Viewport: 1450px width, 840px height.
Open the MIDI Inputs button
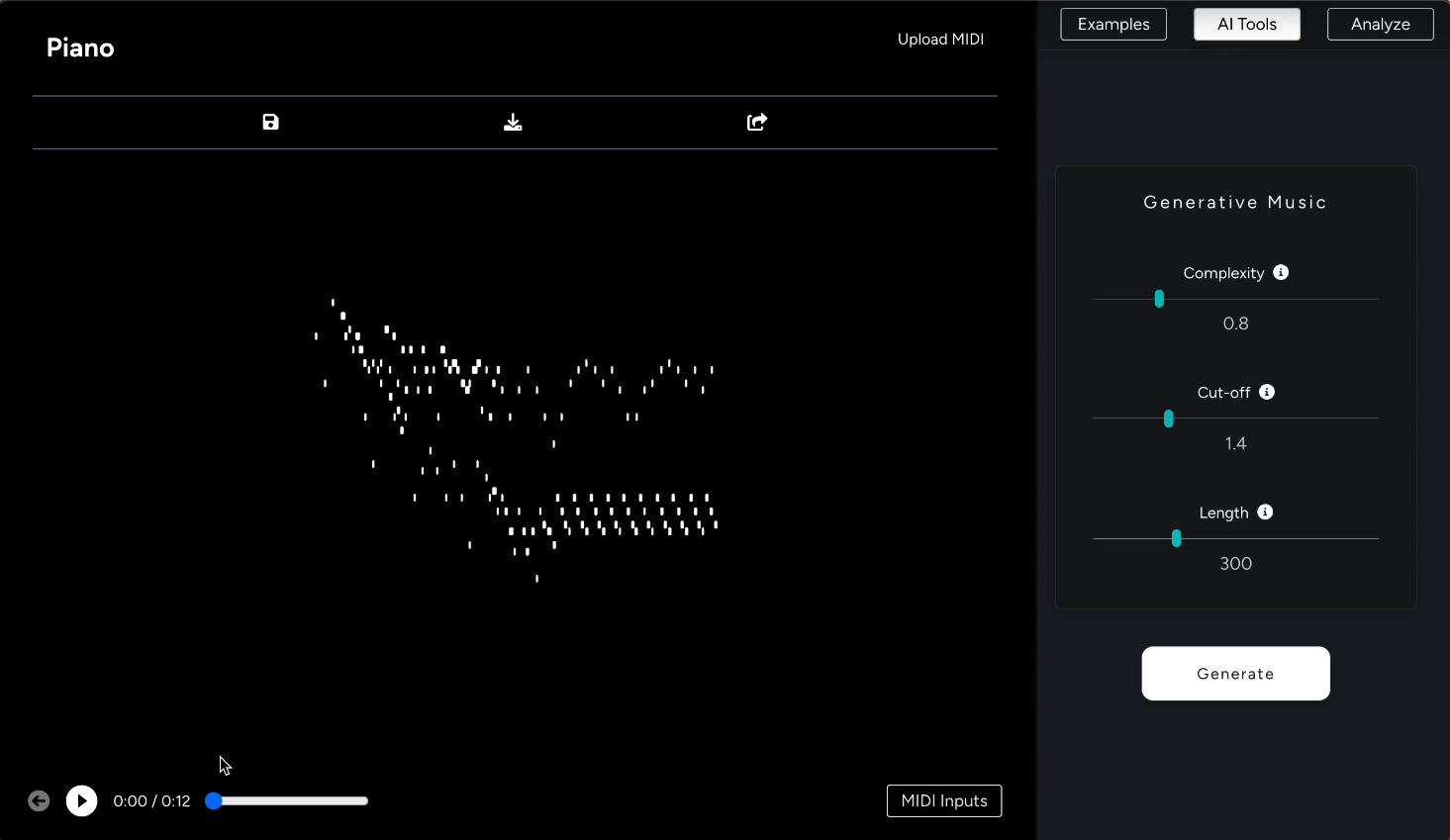click(944, 800)
